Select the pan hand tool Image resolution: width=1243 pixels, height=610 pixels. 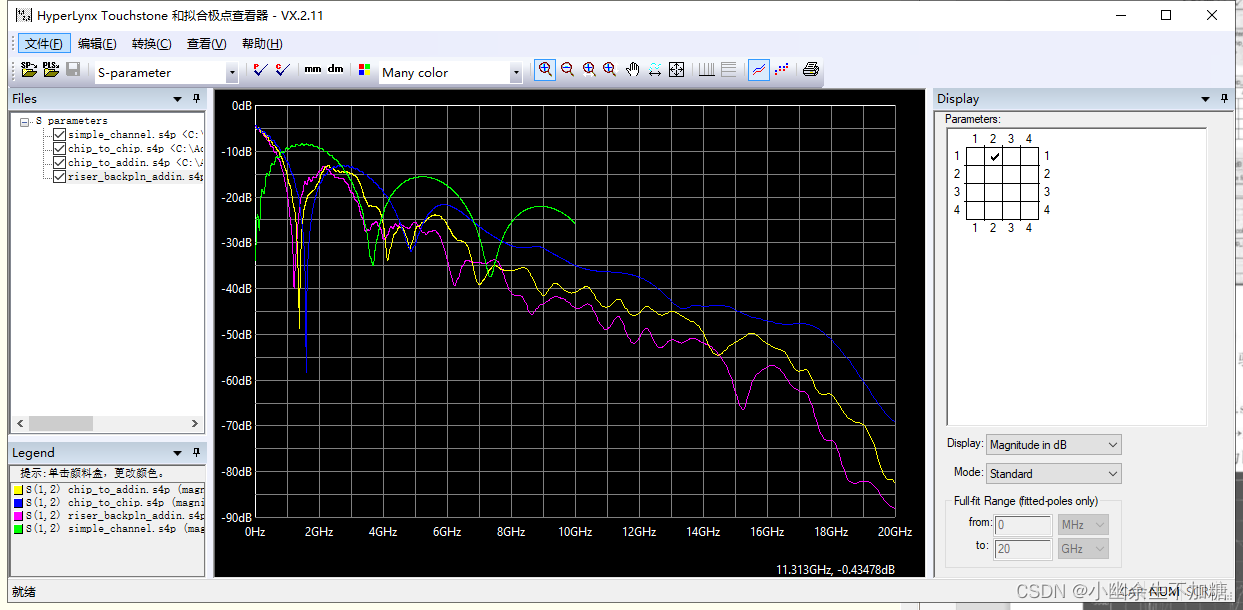[633, 70]
